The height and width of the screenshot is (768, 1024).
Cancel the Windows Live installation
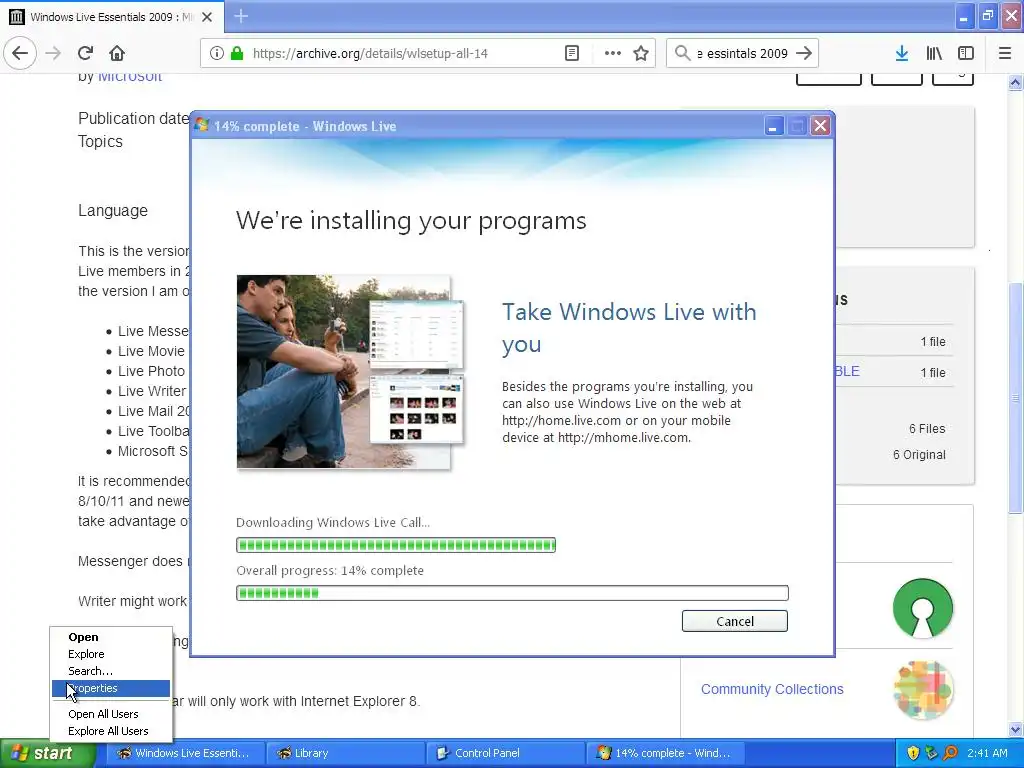735,621
